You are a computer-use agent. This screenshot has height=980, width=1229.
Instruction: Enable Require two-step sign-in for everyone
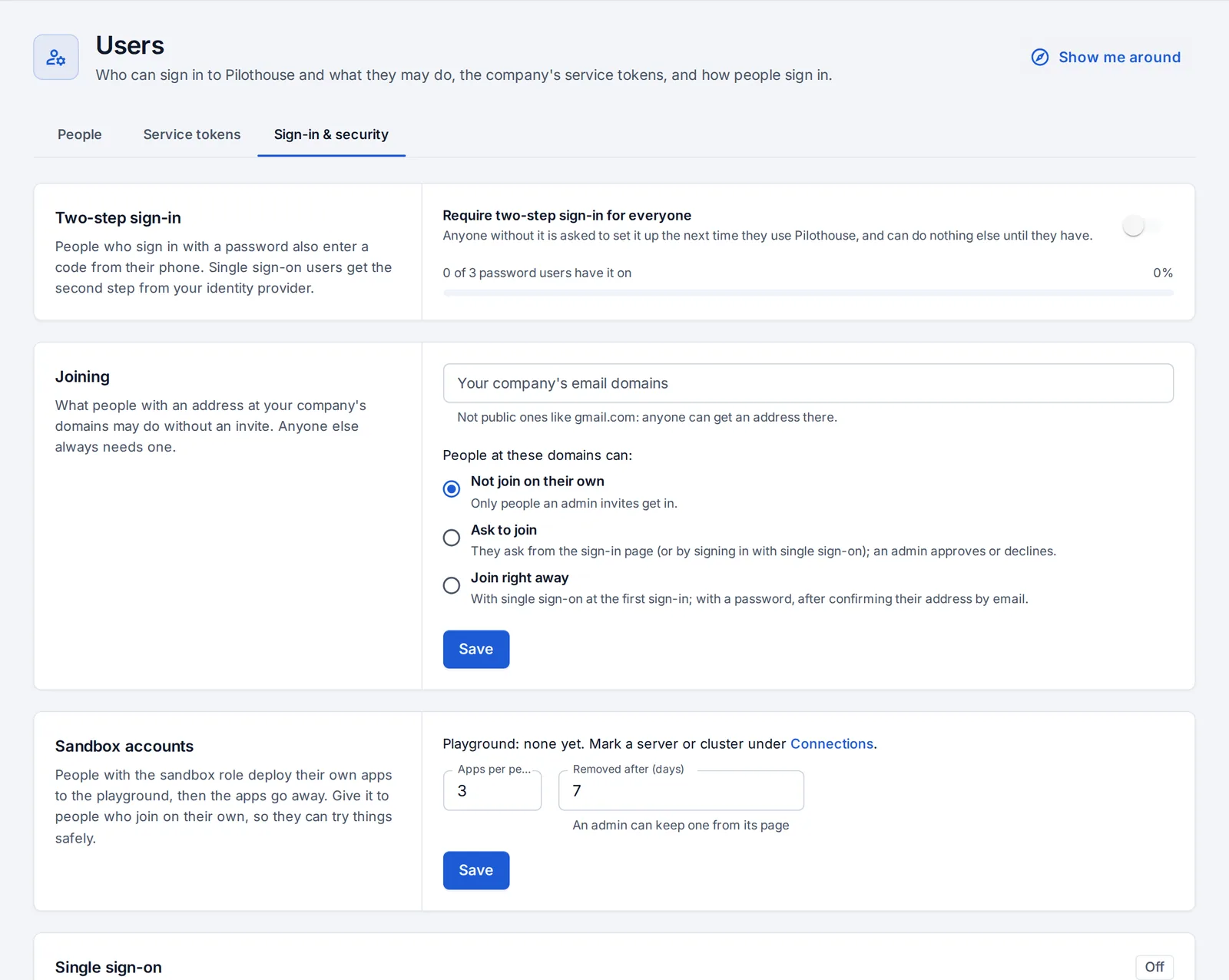1142,226
